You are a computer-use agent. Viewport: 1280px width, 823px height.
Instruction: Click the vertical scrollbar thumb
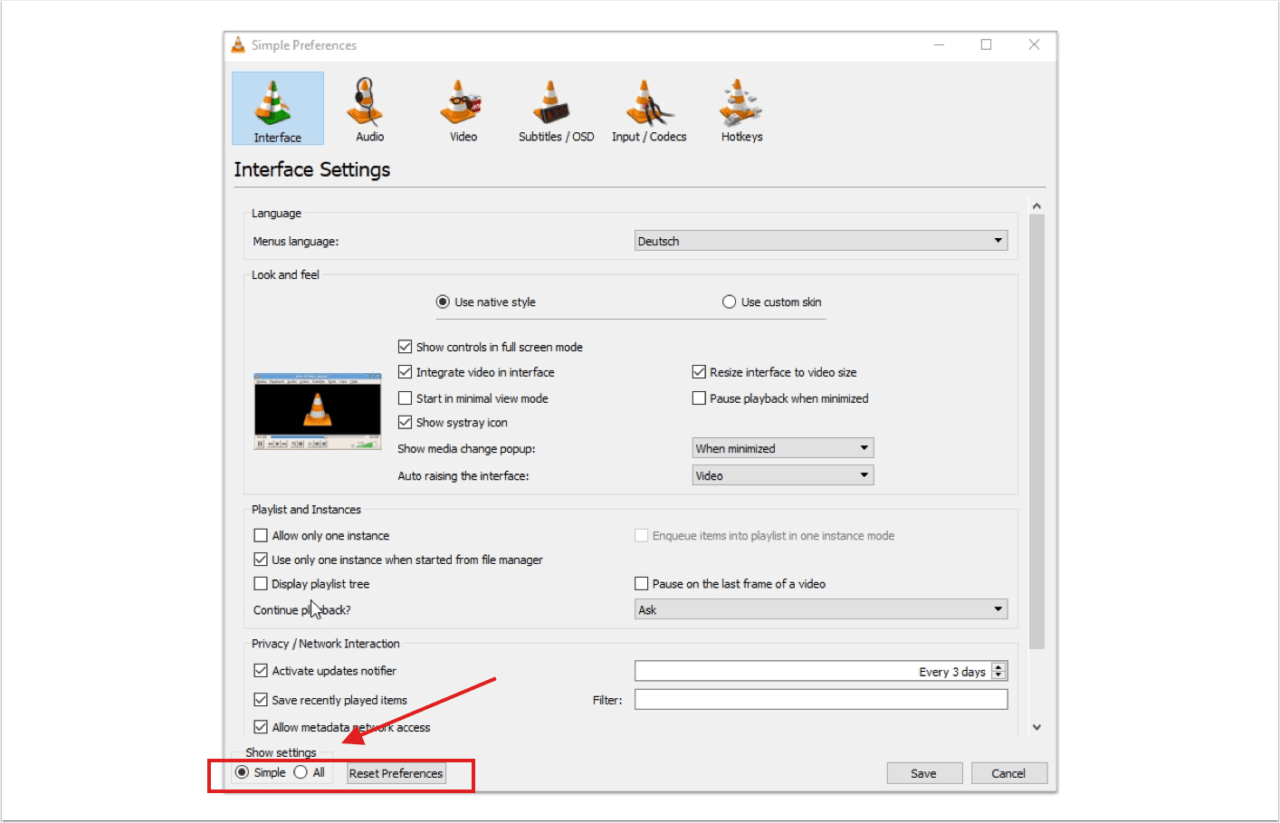click(1036, 432)
